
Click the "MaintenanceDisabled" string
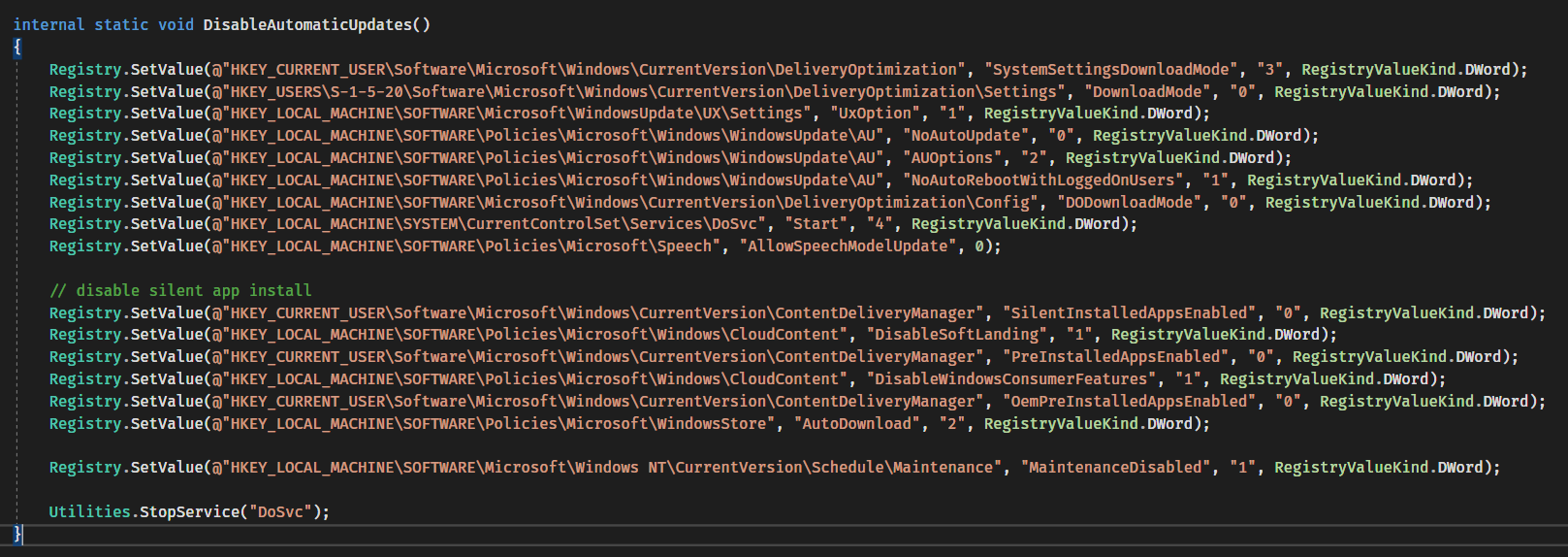point(1115,468)
